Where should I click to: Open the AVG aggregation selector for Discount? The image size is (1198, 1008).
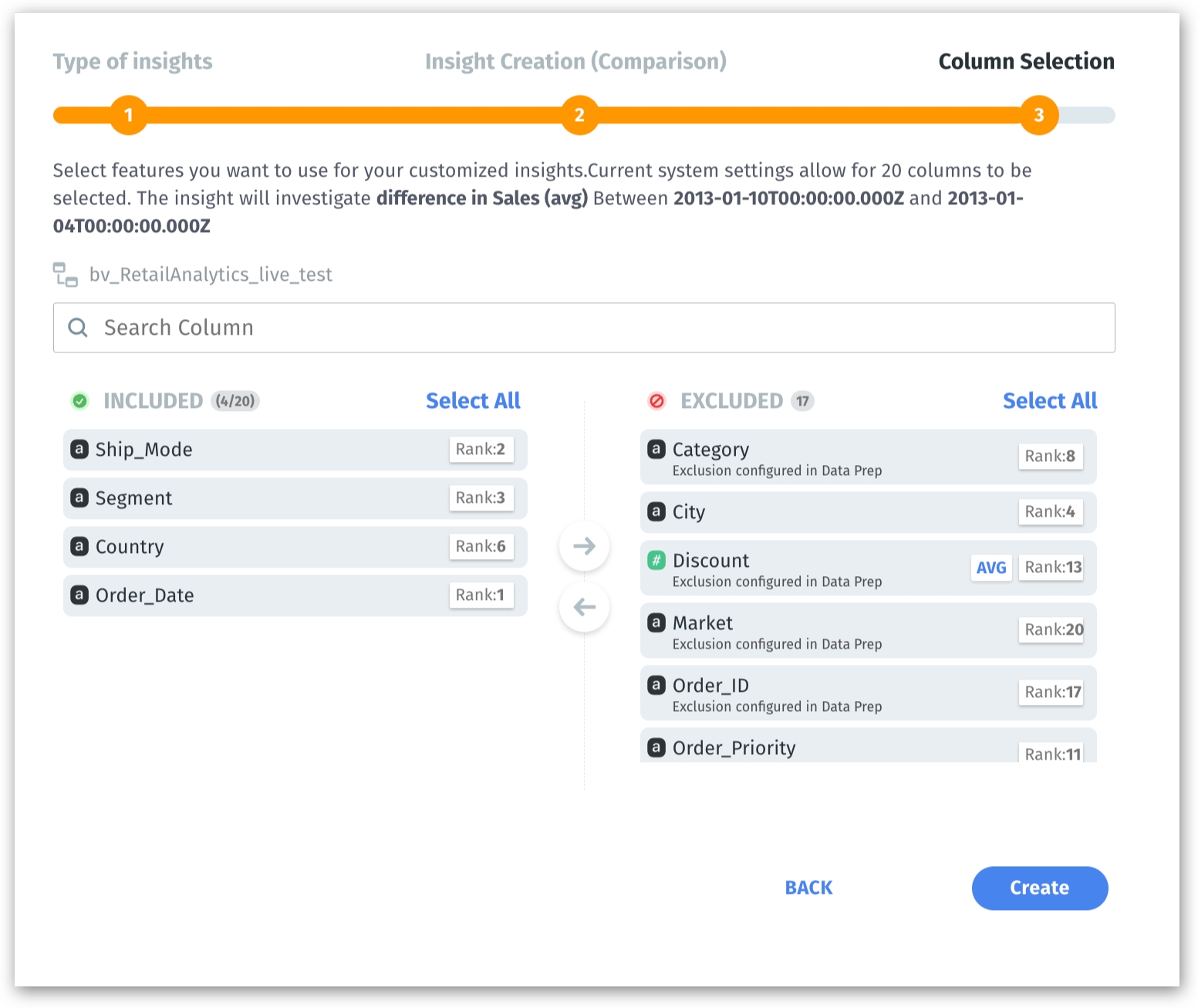pyautogui.click(x=990, y=568)
